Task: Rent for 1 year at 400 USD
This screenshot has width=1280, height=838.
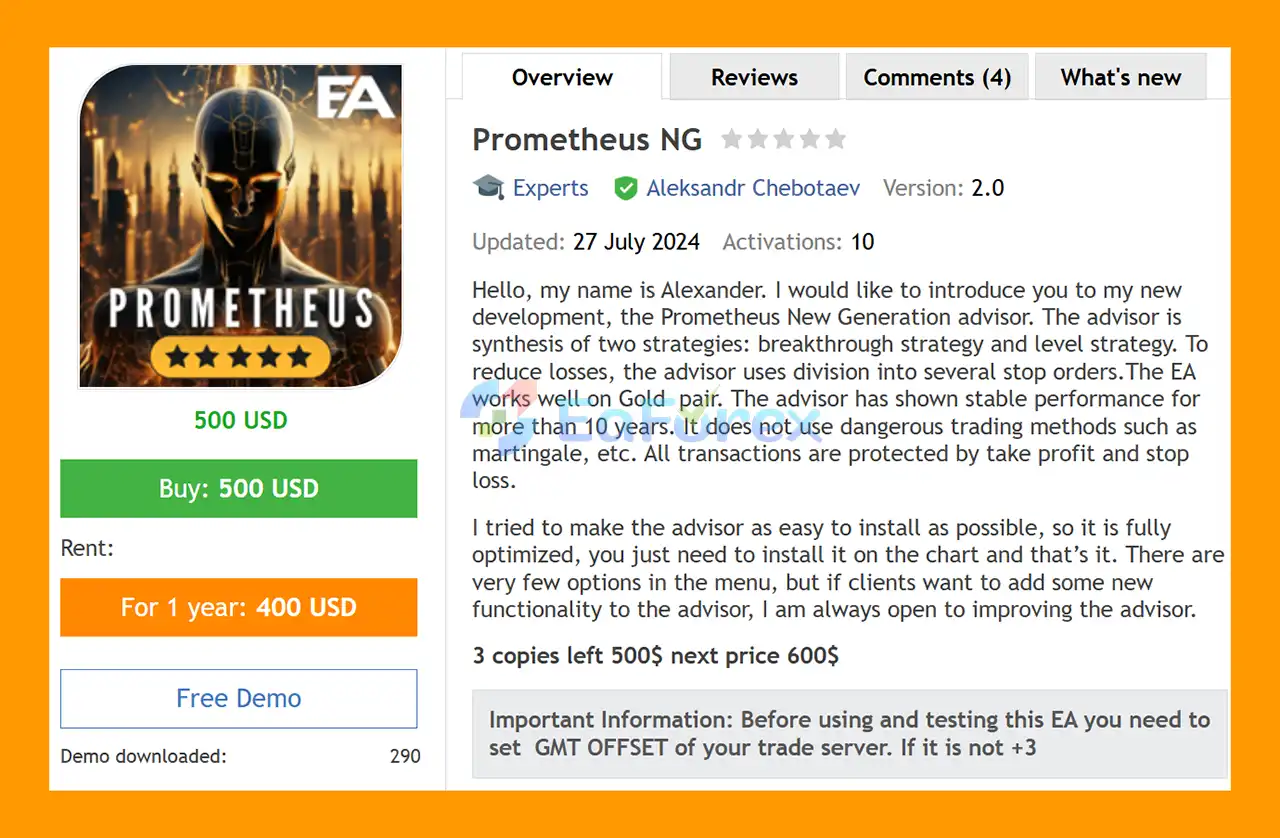Action: 239,607
